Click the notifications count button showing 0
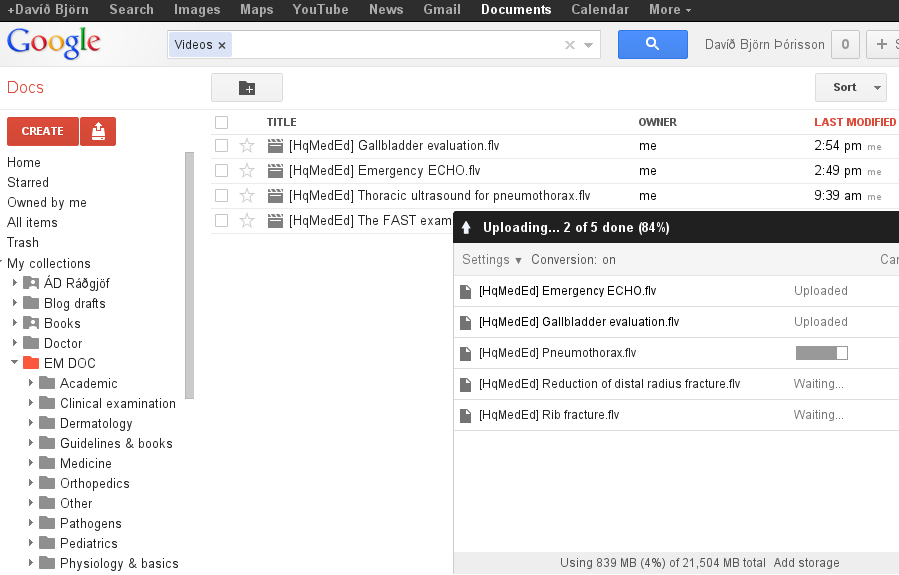Image resolution: width=899 pixels, height=575 pixels. (845, 44)
